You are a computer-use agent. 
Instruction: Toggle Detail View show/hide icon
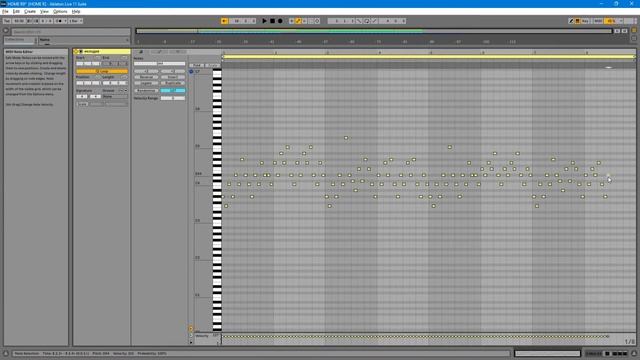tap(634, 353)
